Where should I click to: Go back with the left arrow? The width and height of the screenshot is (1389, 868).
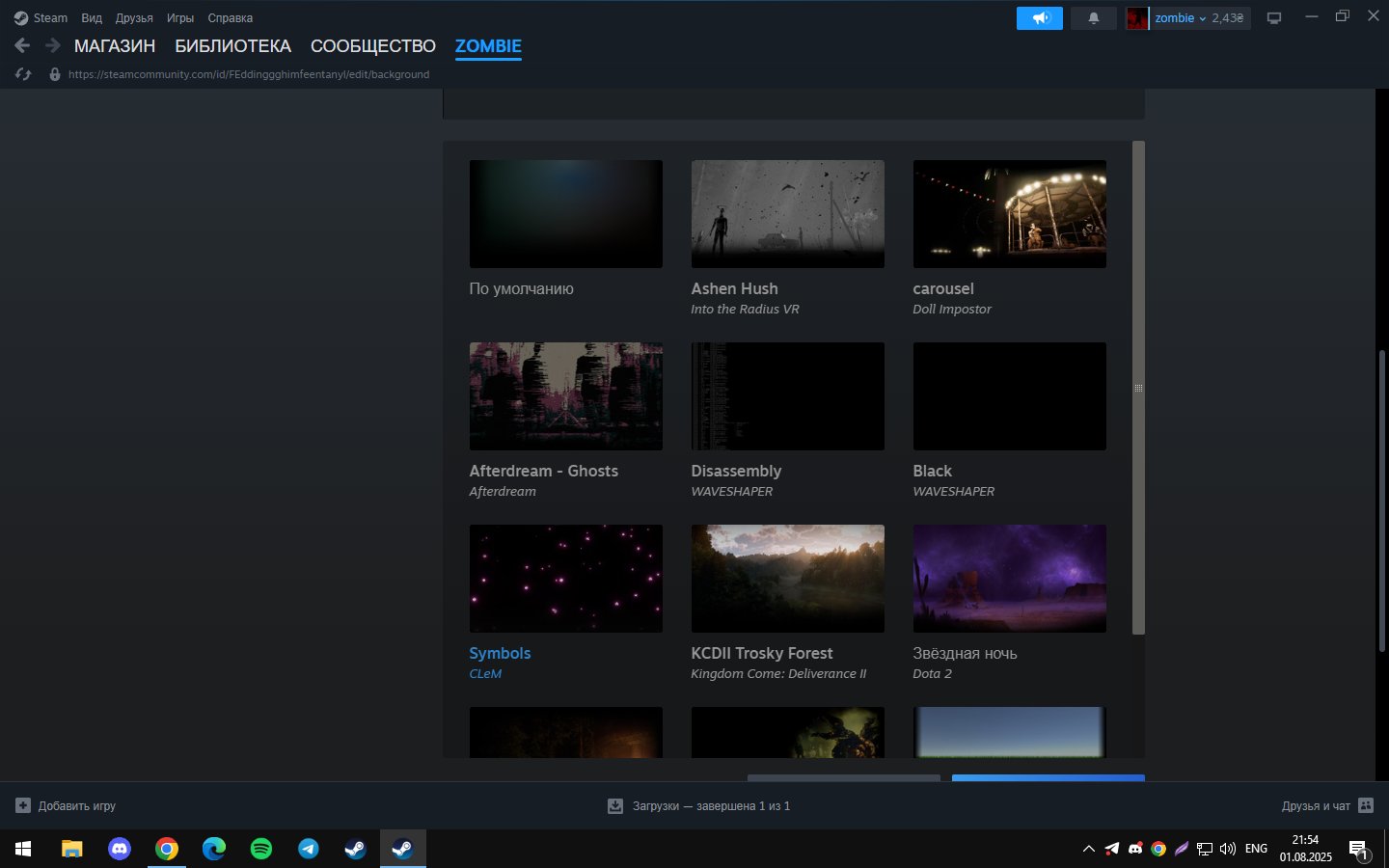tap(22, 45)
